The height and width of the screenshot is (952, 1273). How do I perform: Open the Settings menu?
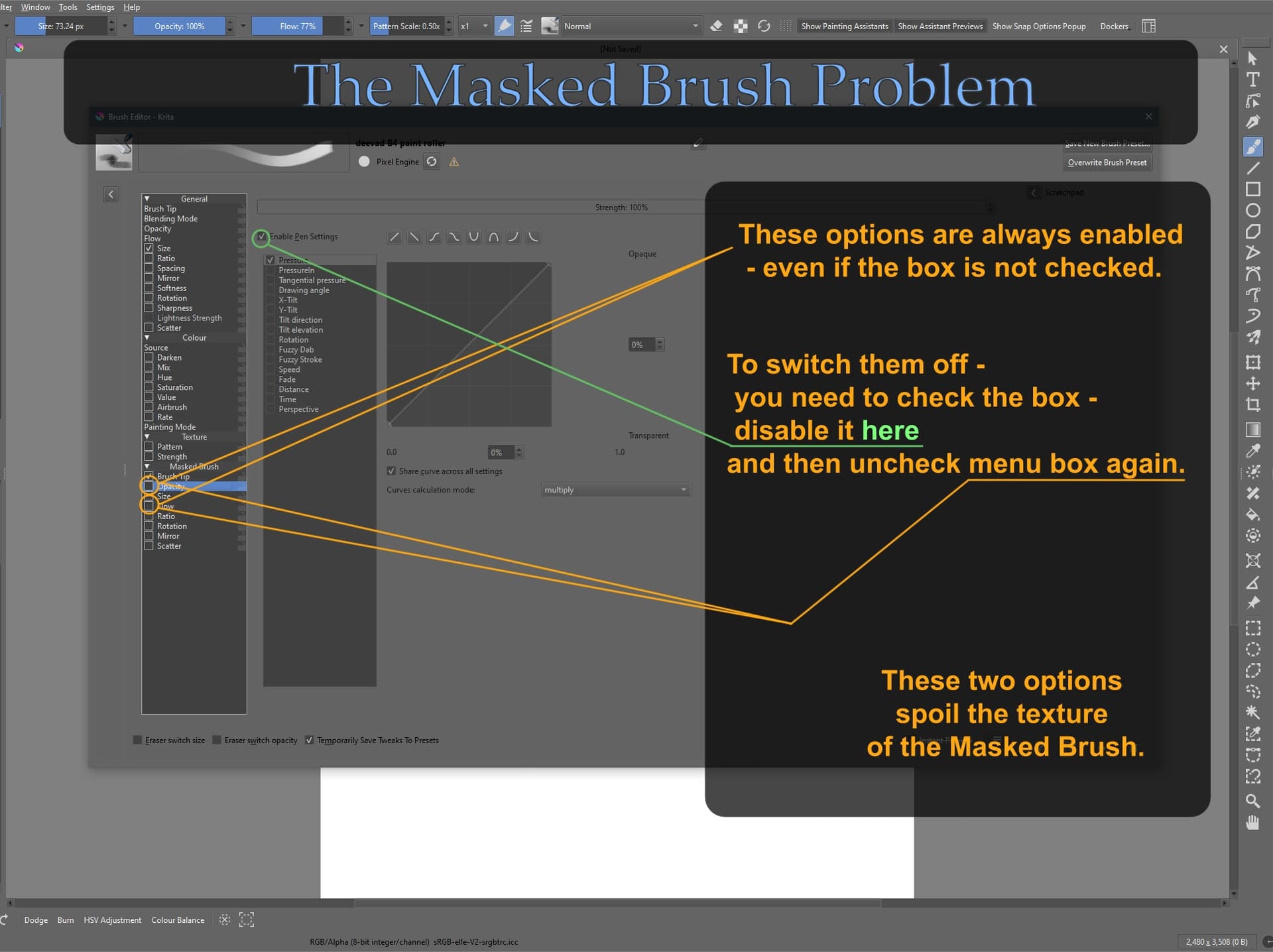[100, 7]
